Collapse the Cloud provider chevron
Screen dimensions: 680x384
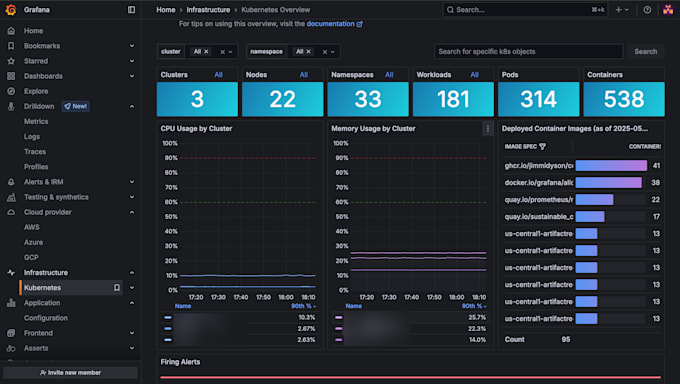(132, 212)
